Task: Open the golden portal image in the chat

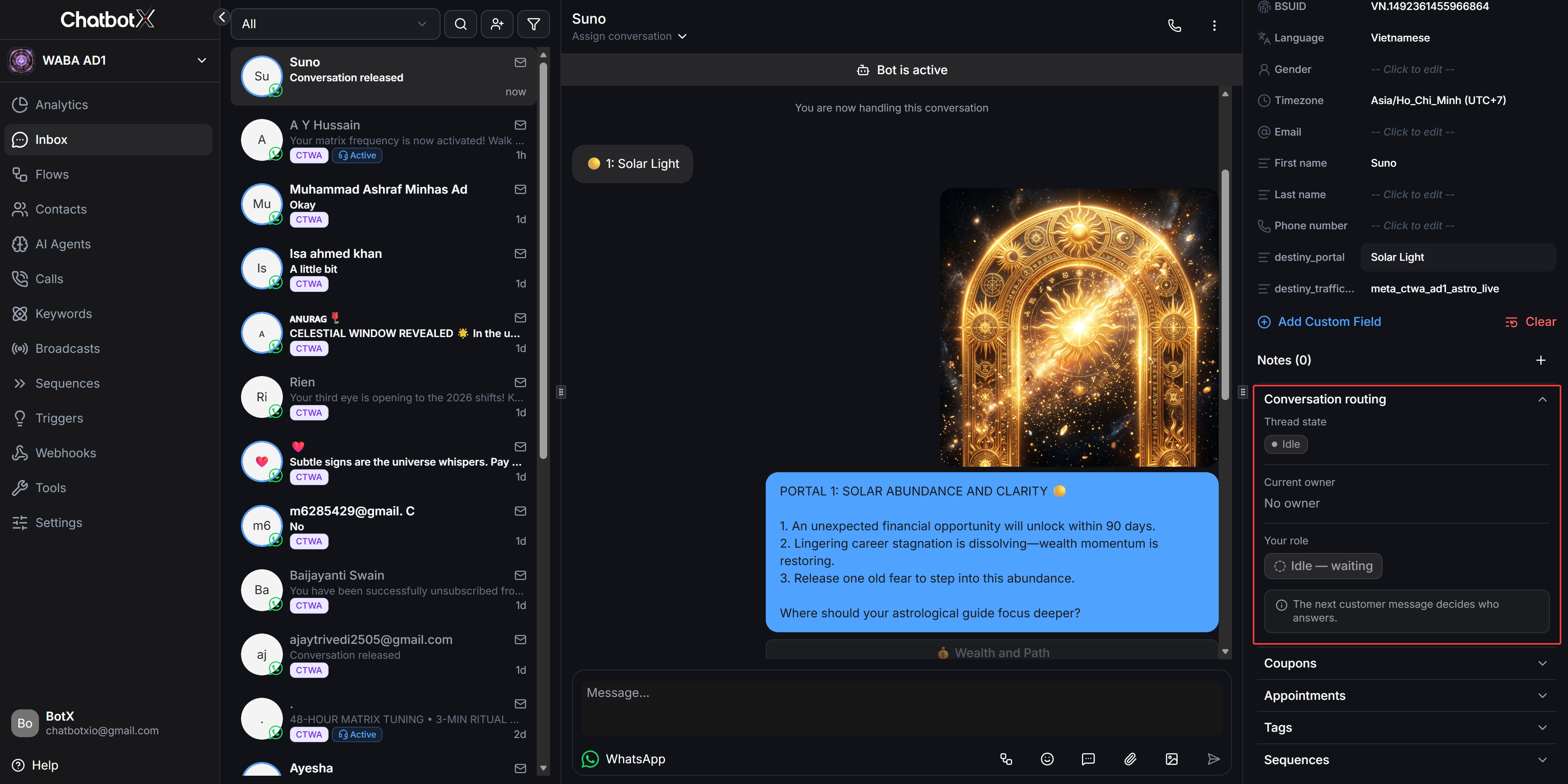Action: click(1079, 327)
